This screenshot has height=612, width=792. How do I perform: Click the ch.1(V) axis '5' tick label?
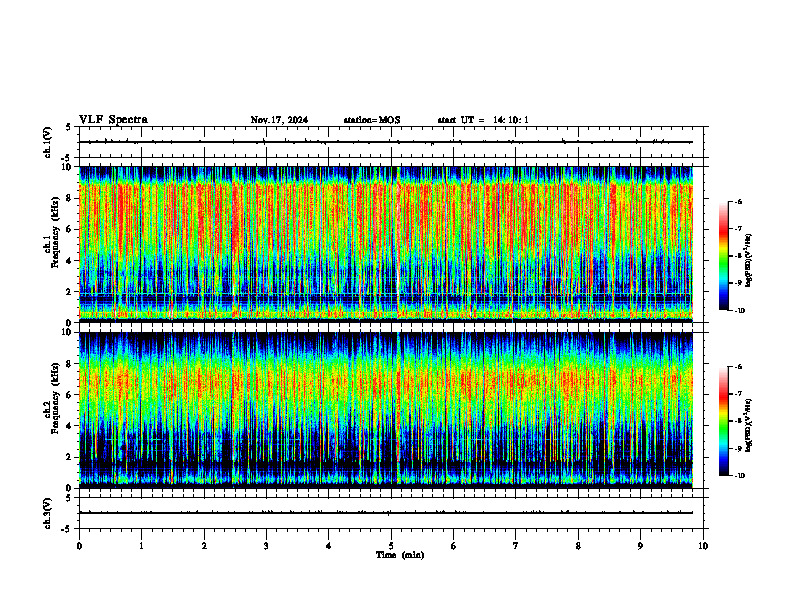tap(68, 127)
